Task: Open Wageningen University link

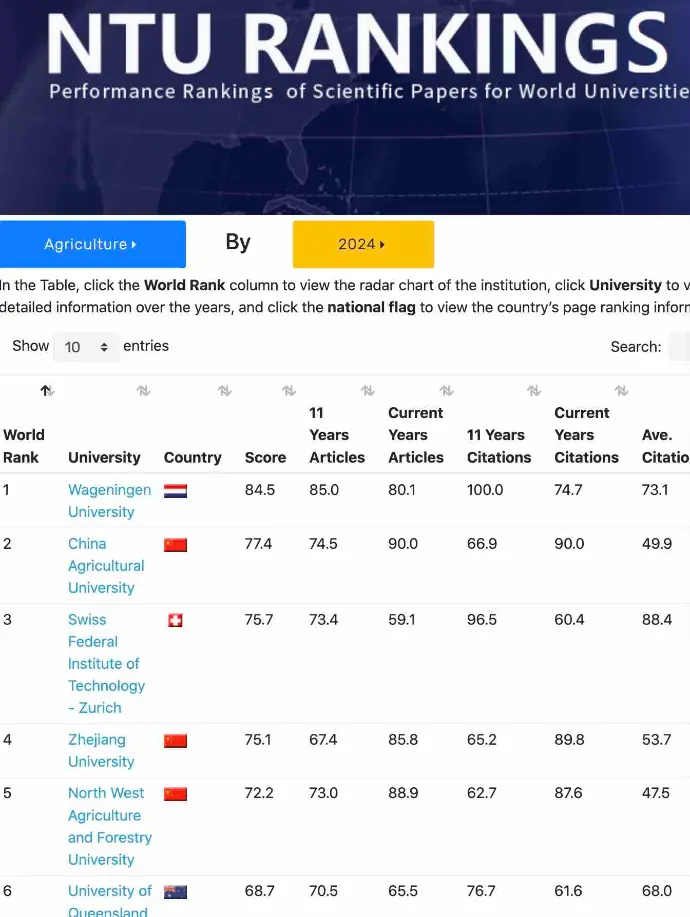Action: [109, 501]
